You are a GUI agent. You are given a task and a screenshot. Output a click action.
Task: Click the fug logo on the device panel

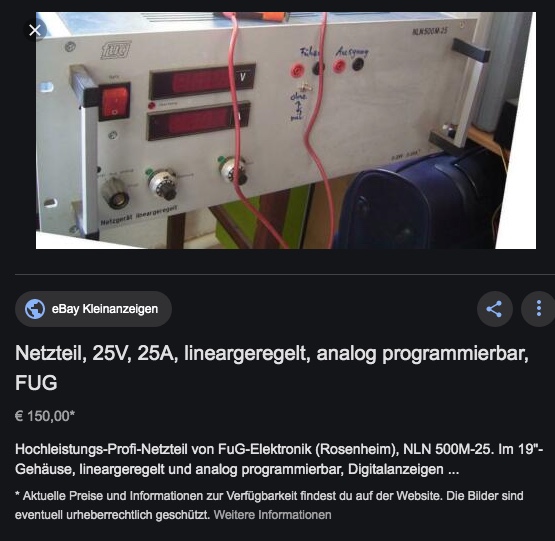click(116, 50)
